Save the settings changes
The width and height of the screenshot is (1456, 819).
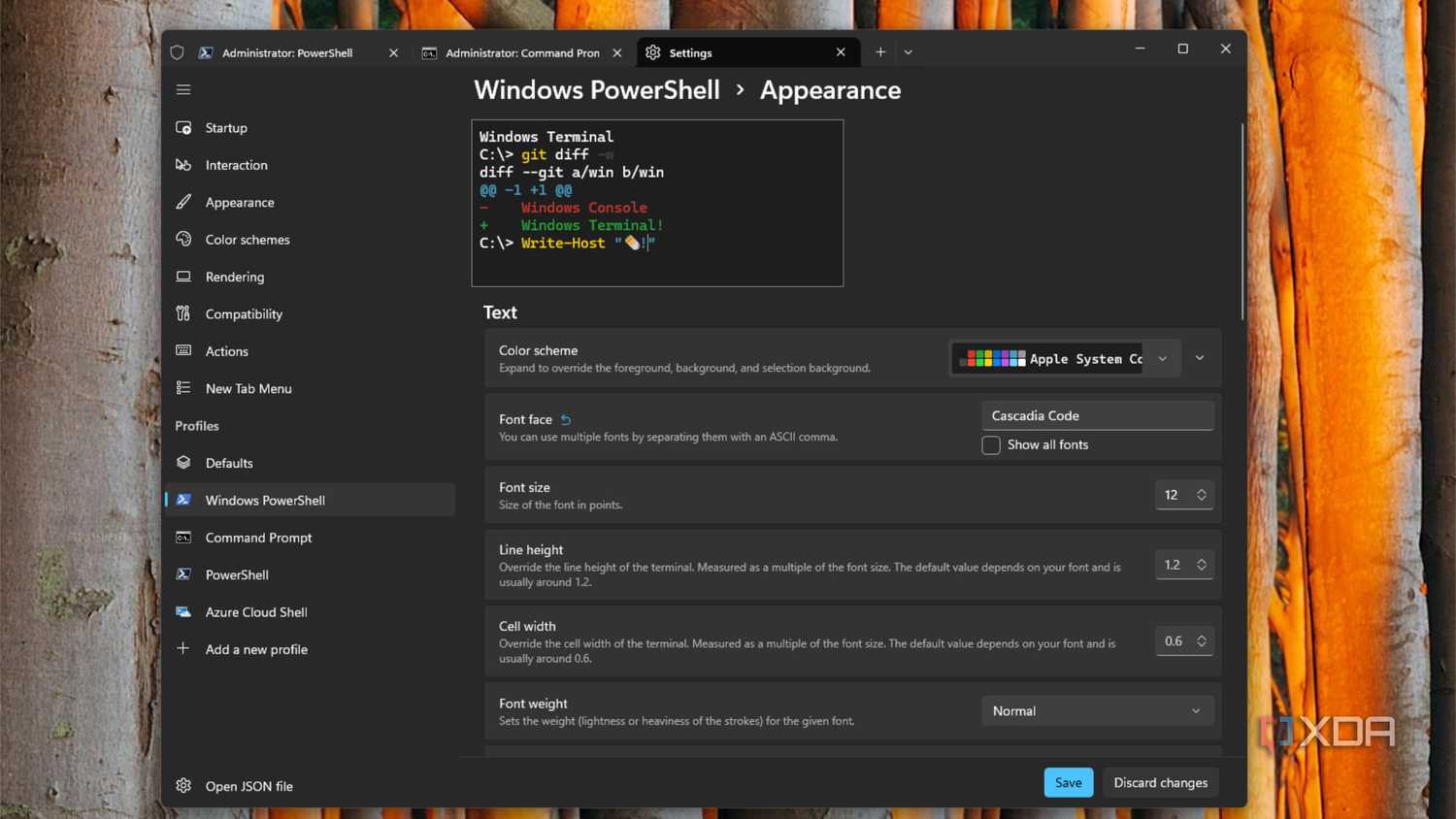1069,783
